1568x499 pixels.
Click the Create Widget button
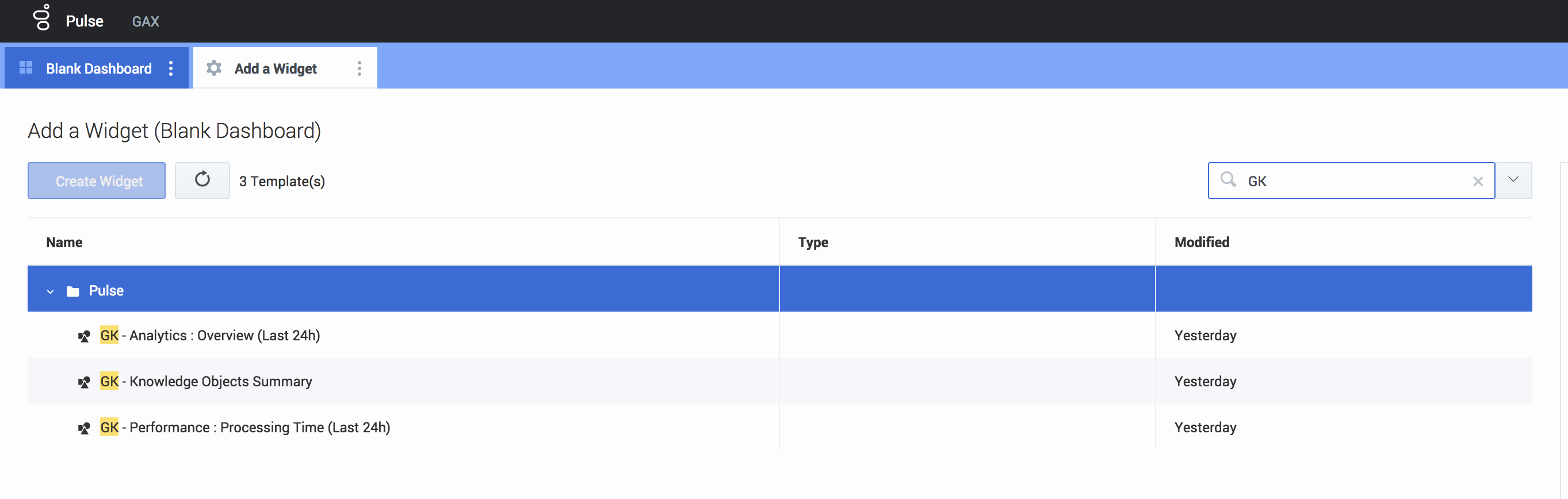[96, 181]
